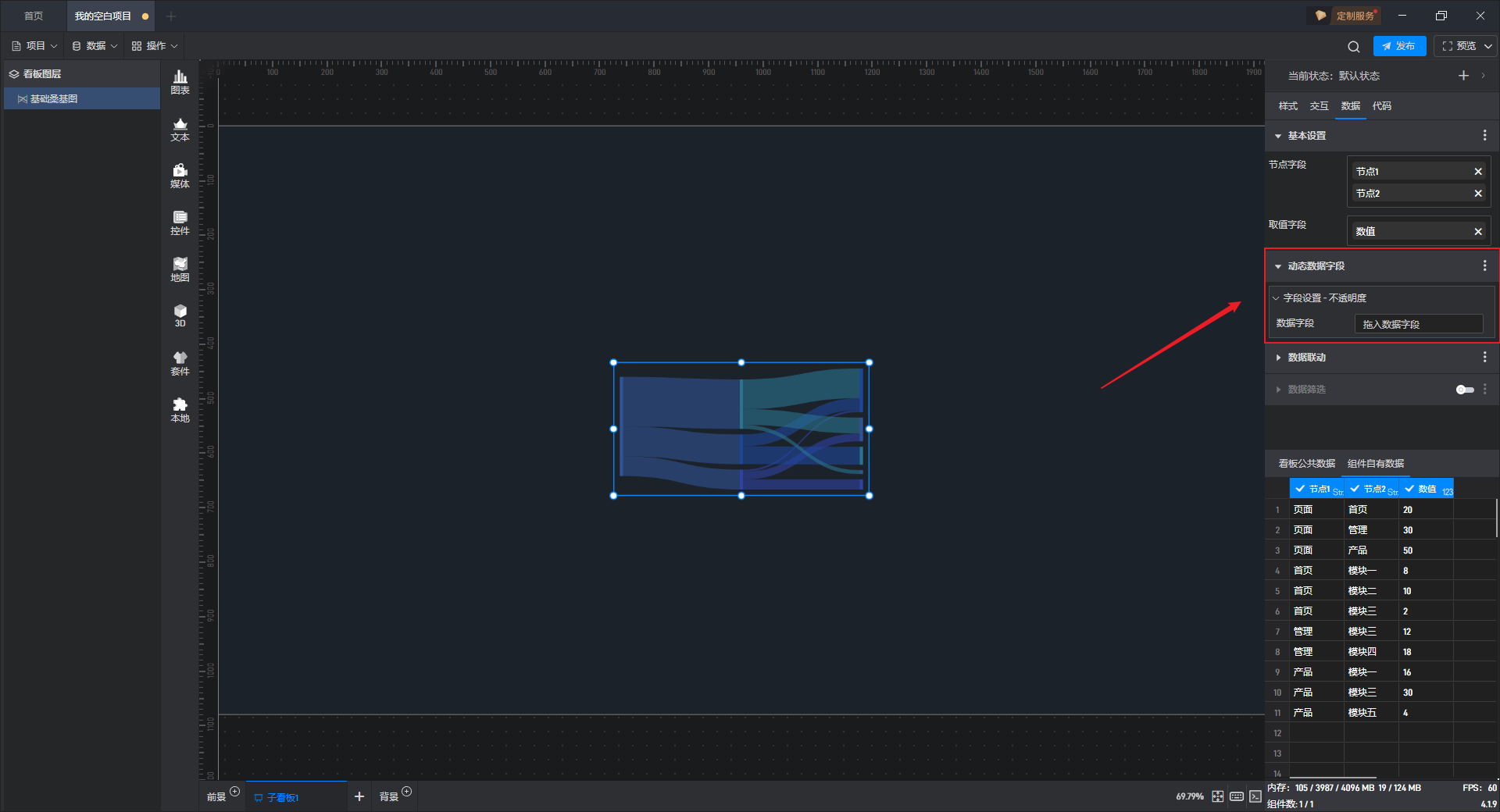Expand the 数据联动 section
This screenshot has height=812, width=1500.
[x=1278, y=358]
